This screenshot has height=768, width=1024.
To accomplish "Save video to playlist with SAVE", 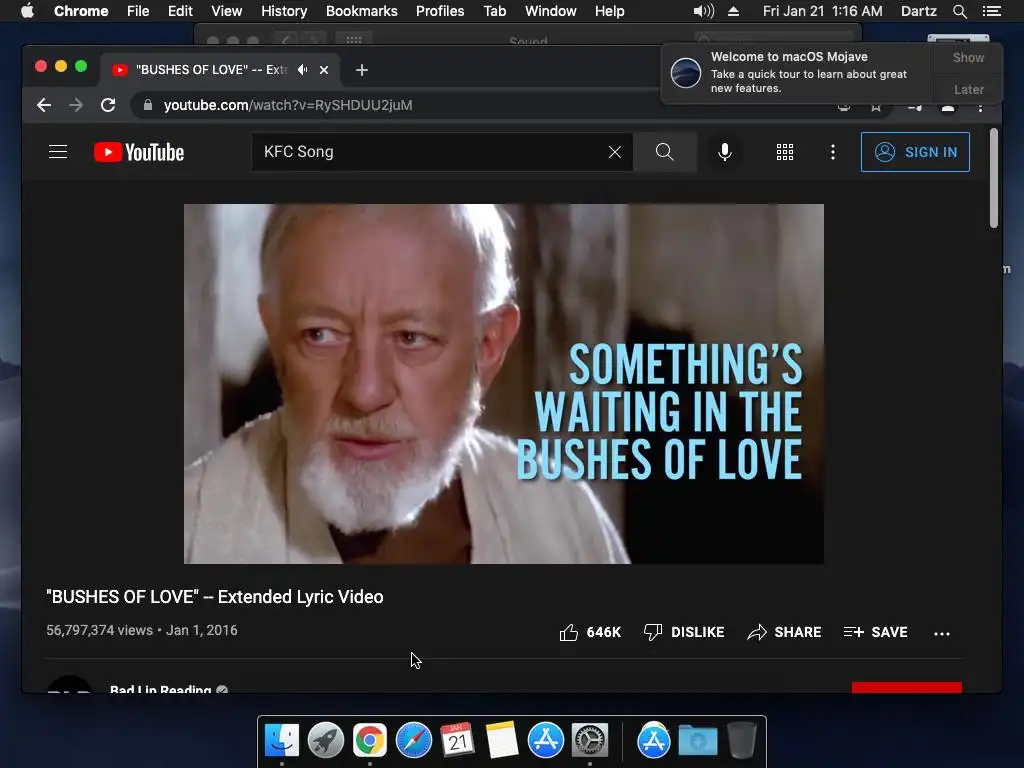I will [x=875, y=632].
